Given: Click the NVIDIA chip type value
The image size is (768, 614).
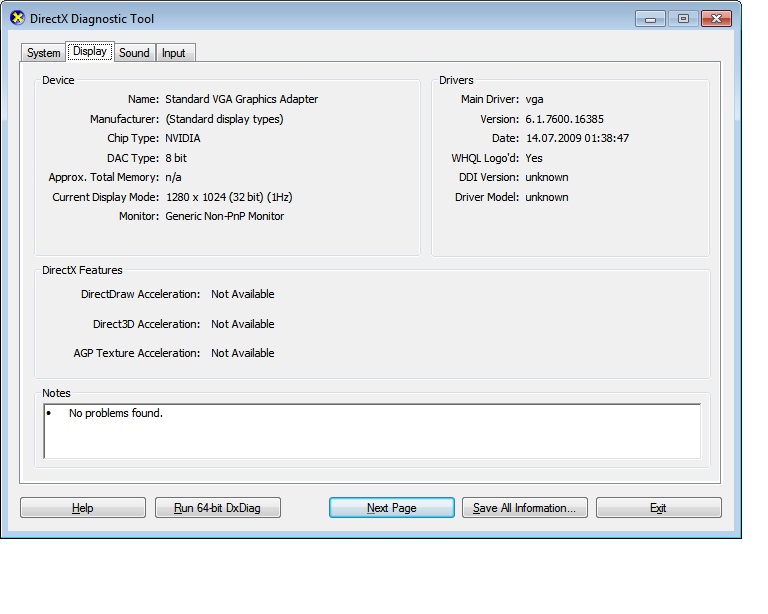Looking at the screenshot, I should (x=183, y=138).
